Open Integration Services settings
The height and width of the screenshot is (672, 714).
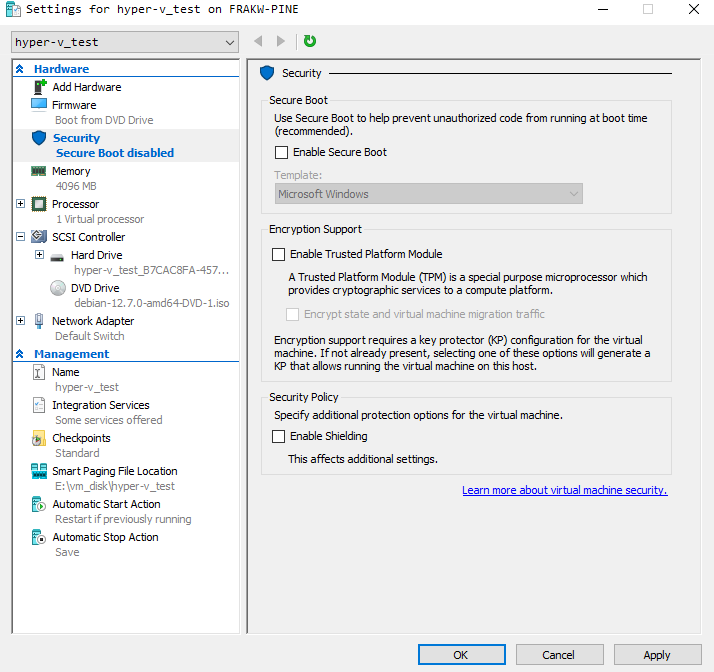pyautogui.click(x=101, y=405)
